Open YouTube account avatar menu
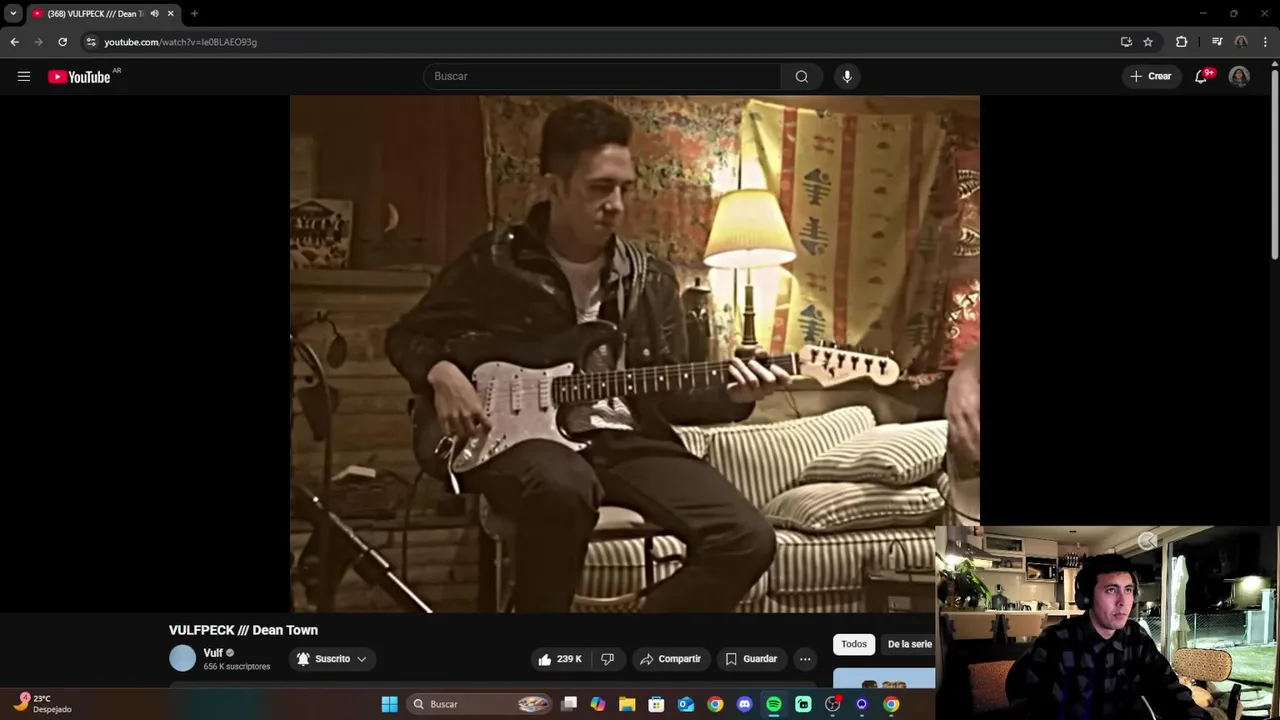The height and width of the screenshot is (720, 1280). (x=1239, y=76)
